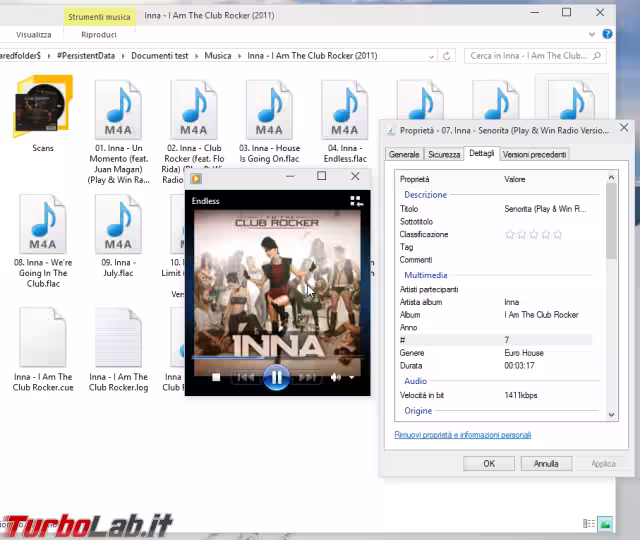
Task: Refresh the Explorer folder view
Action: [x=447, y=56]
